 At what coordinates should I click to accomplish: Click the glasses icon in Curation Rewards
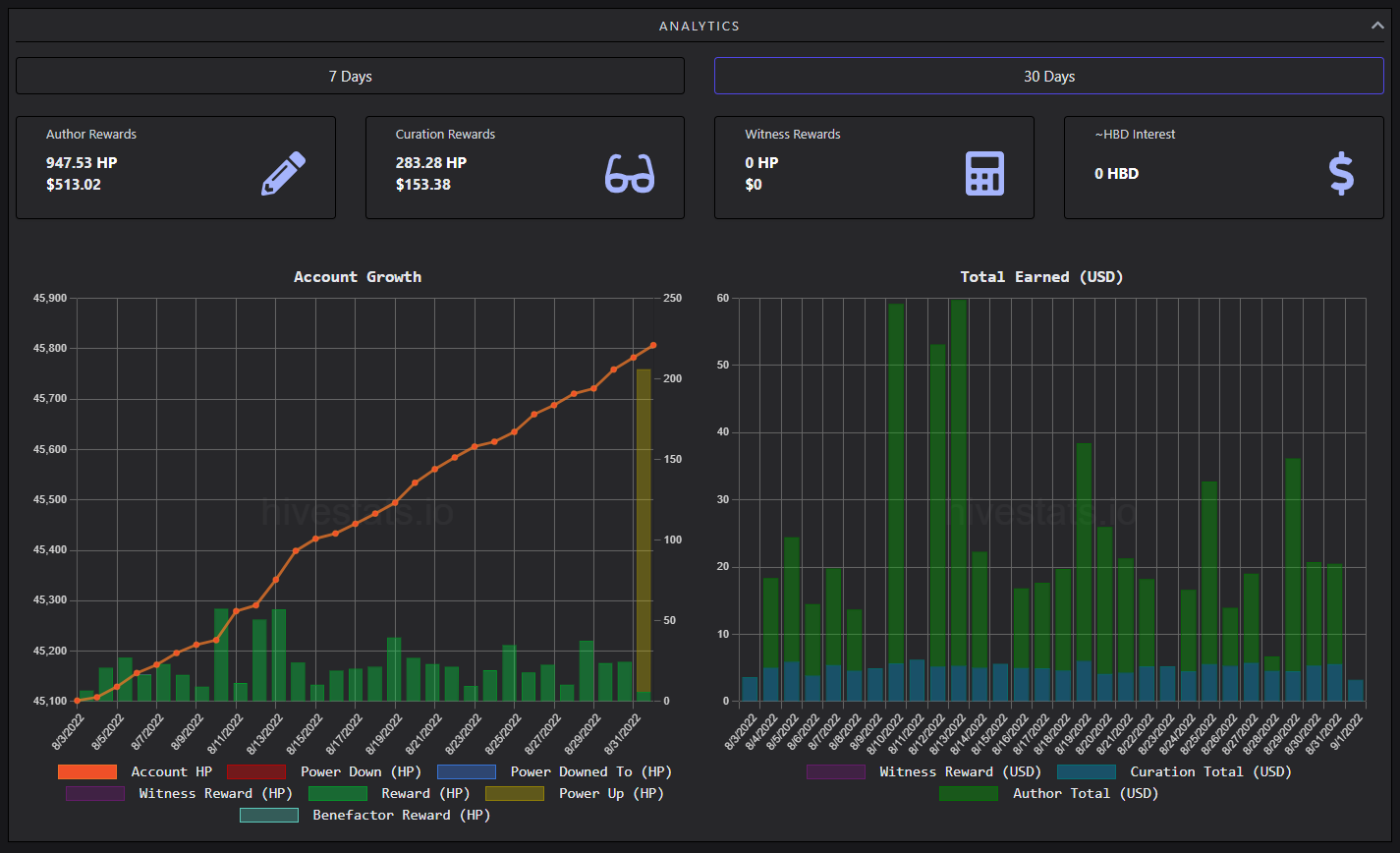630,174
